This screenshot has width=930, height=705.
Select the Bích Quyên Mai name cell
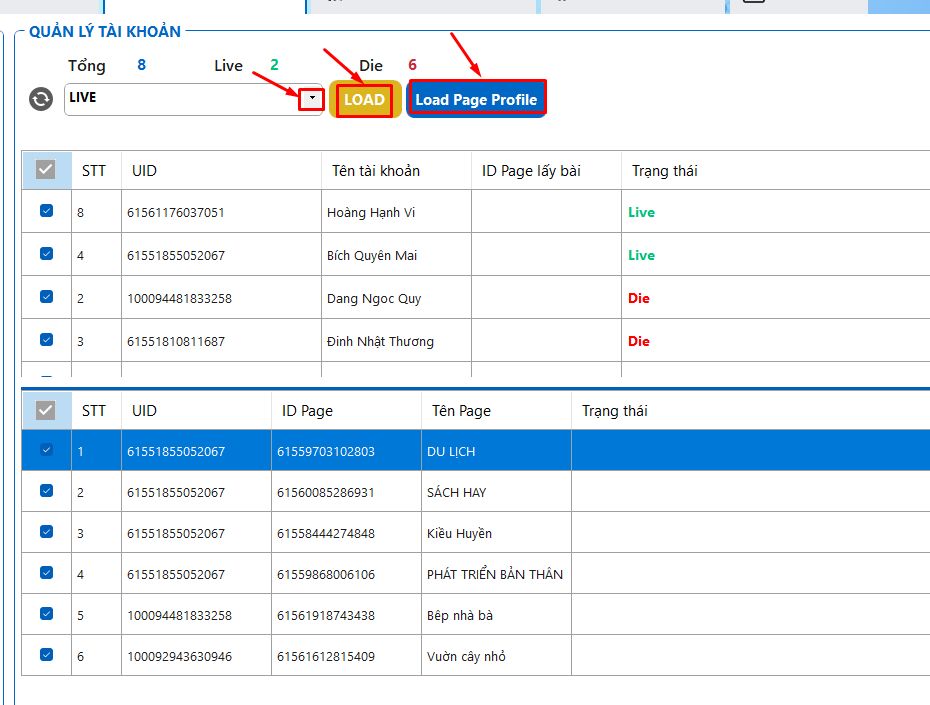click(x=396, y=255)
